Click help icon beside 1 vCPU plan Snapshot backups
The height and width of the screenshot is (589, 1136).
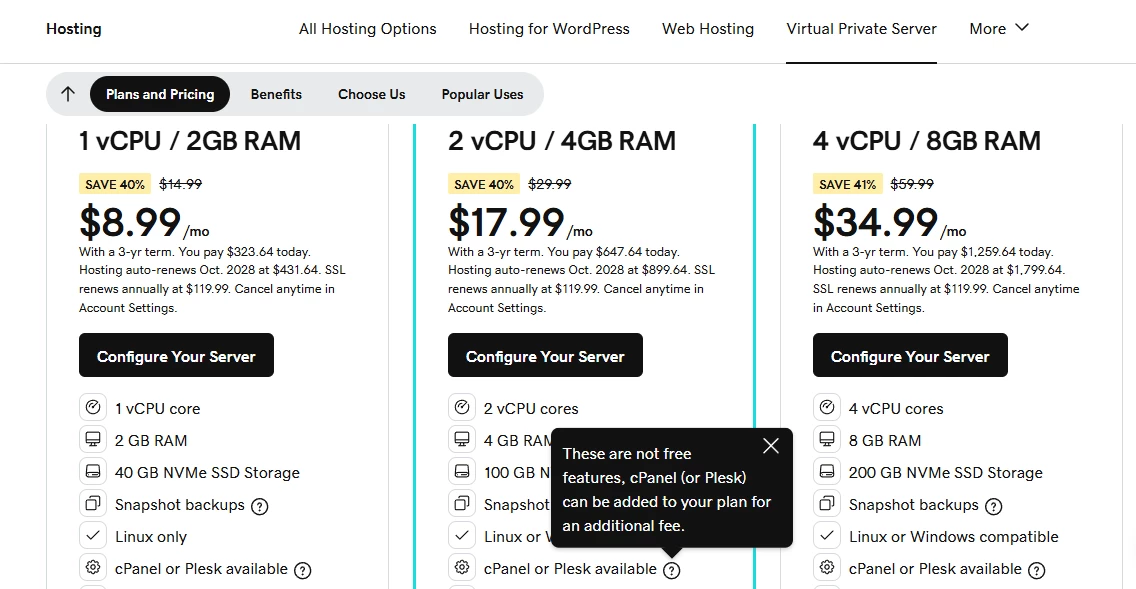pos(260,506)
